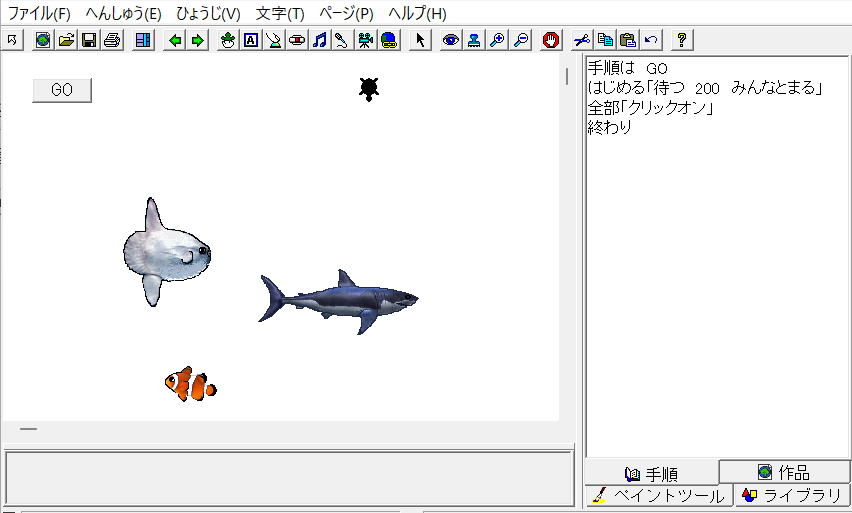Screen dimensions: 852x513
Task: Click the movie camera icon
Action: click(x=365, y=40)
